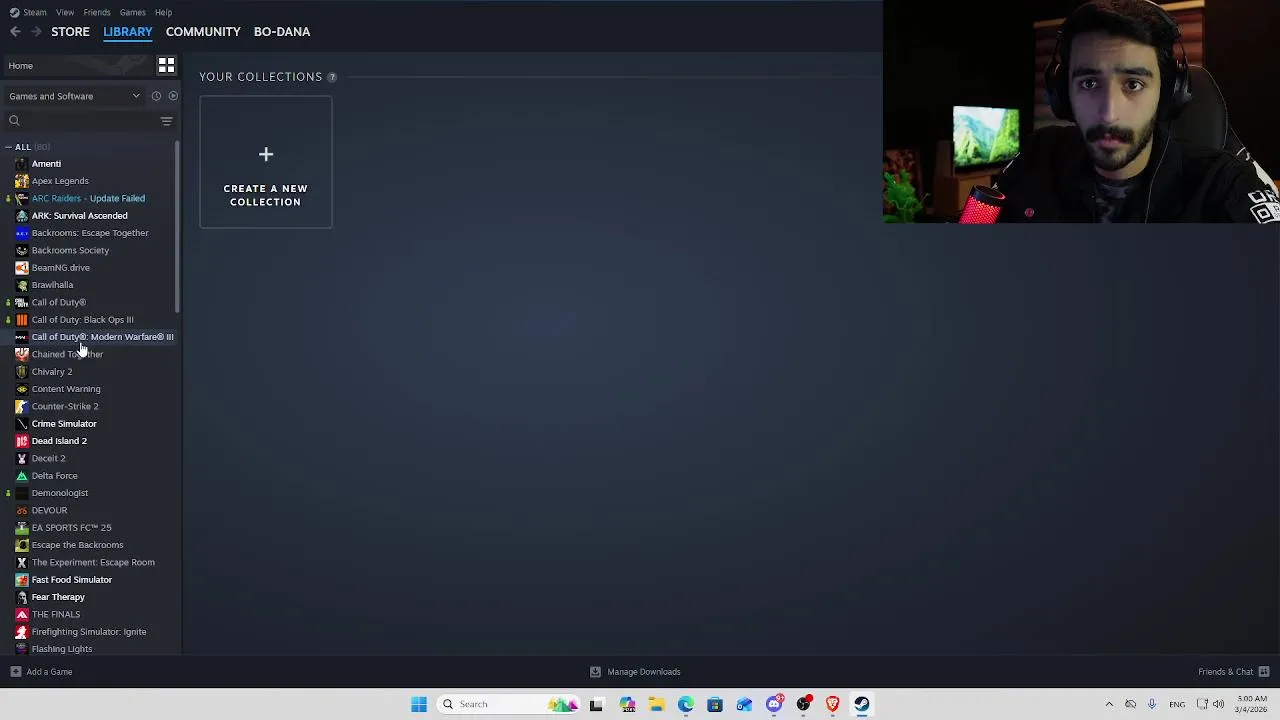Toggle show only ready-to-play games

tap(173, 96)
